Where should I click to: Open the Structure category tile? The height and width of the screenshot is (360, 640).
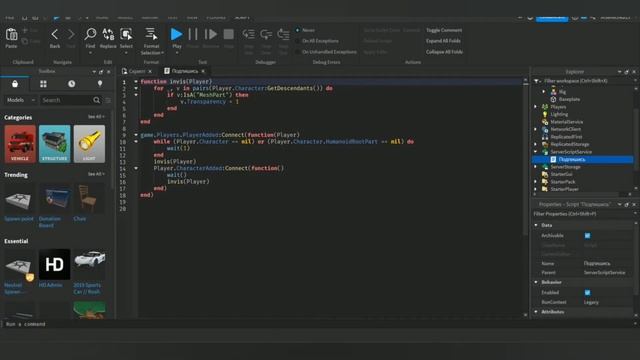pyautogui.click(x=55, y=144)
